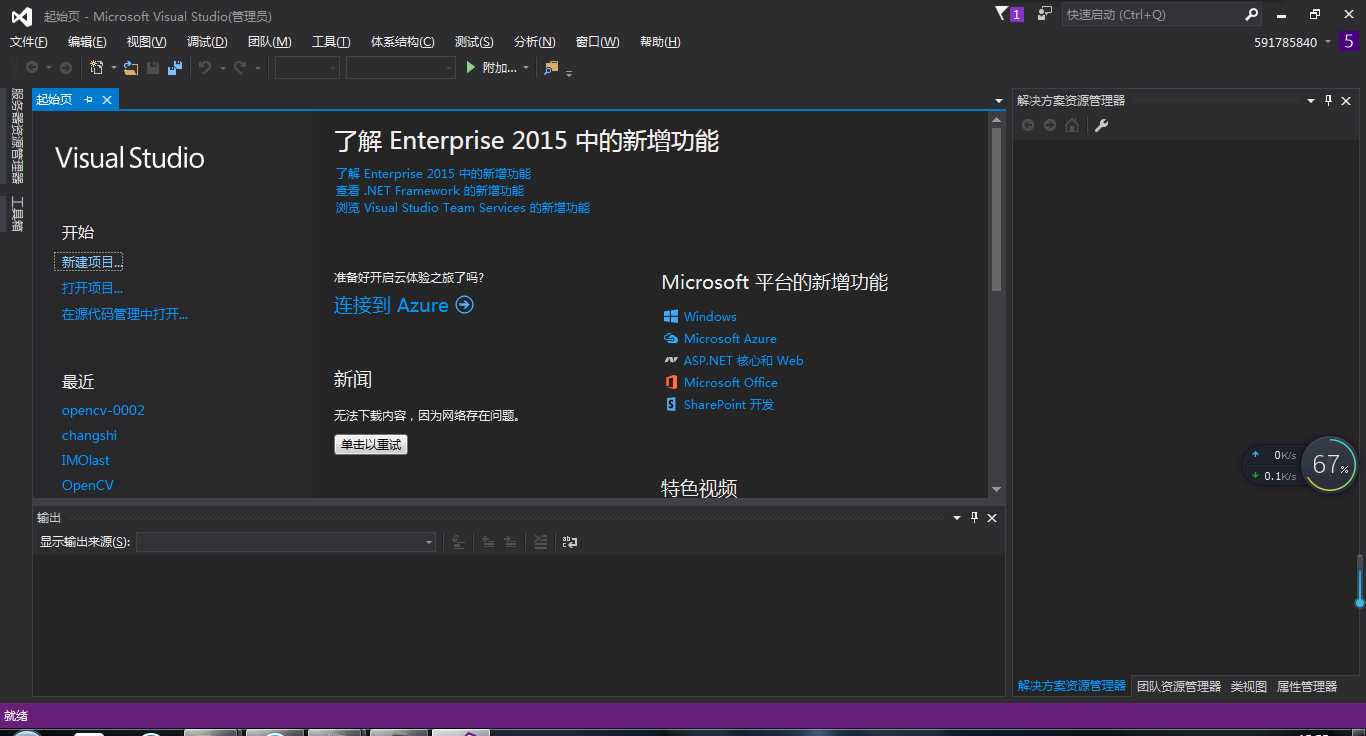Open the document tab list dropdown
This screenshot has height=736, width=1366.
pyautogui.click(x=999, y=100)
